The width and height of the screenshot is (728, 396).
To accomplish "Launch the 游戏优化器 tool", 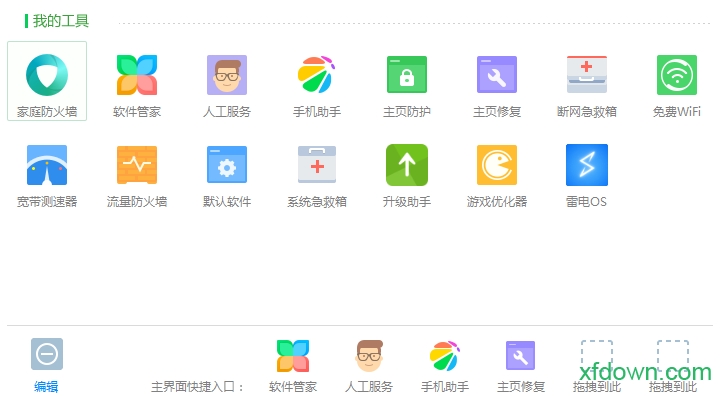I will tap(497, 165).
